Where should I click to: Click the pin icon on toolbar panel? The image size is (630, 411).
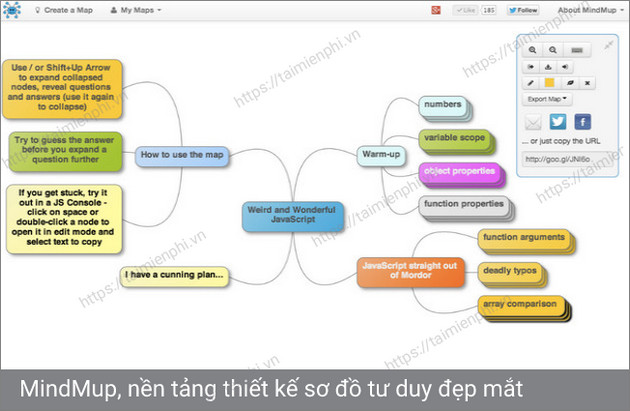point(610,46)
